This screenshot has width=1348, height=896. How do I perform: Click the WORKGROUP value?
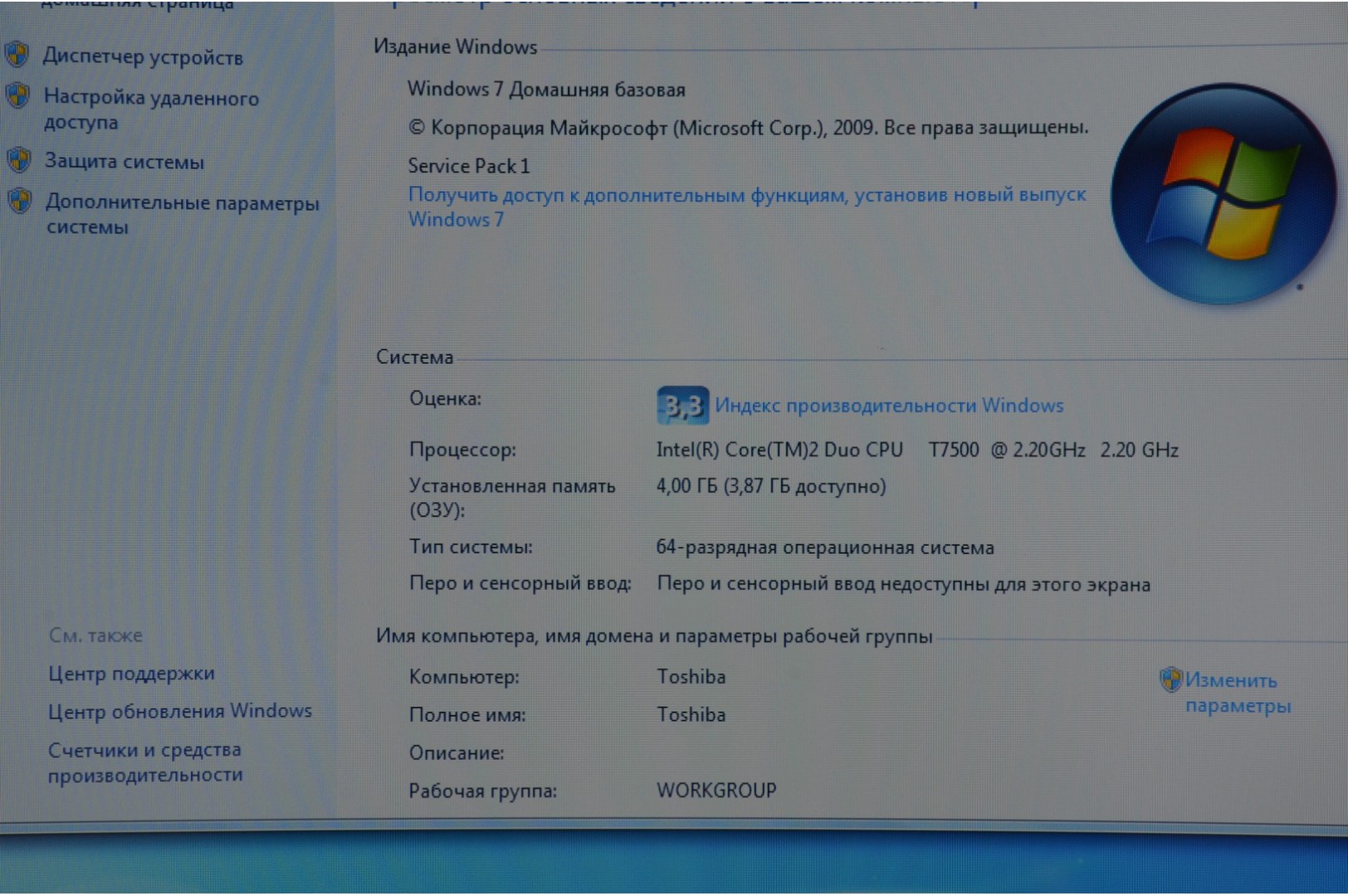pos(716,790)
